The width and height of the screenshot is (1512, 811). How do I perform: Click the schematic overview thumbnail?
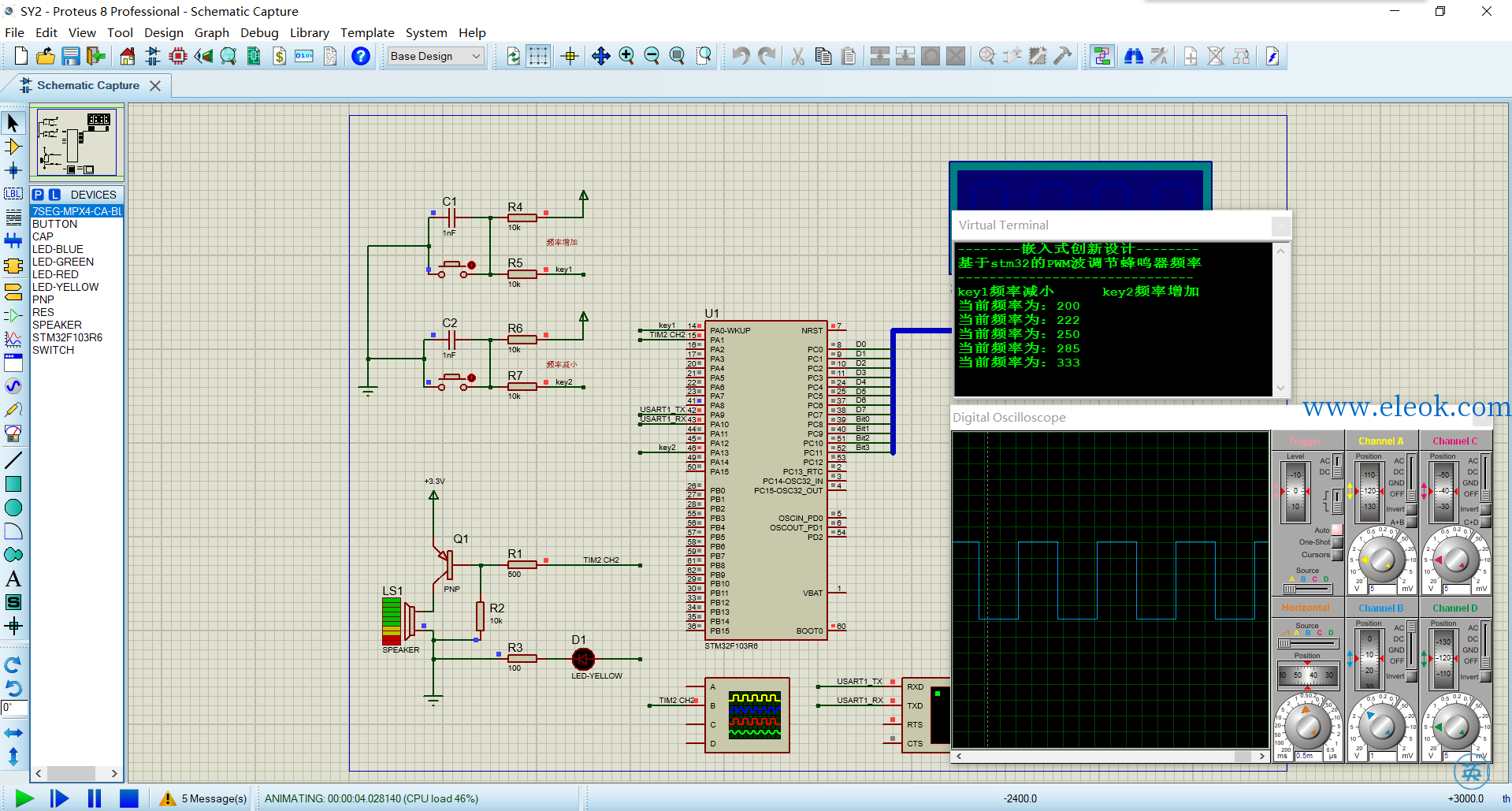point(77,143)
